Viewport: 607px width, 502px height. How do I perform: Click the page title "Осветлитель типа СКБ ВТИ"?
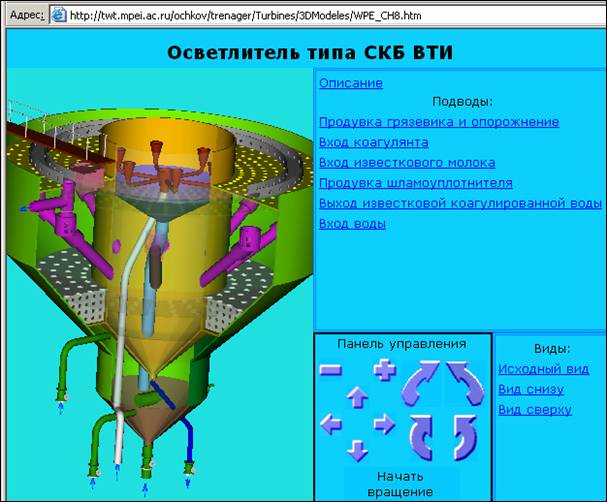pos(310,52)
